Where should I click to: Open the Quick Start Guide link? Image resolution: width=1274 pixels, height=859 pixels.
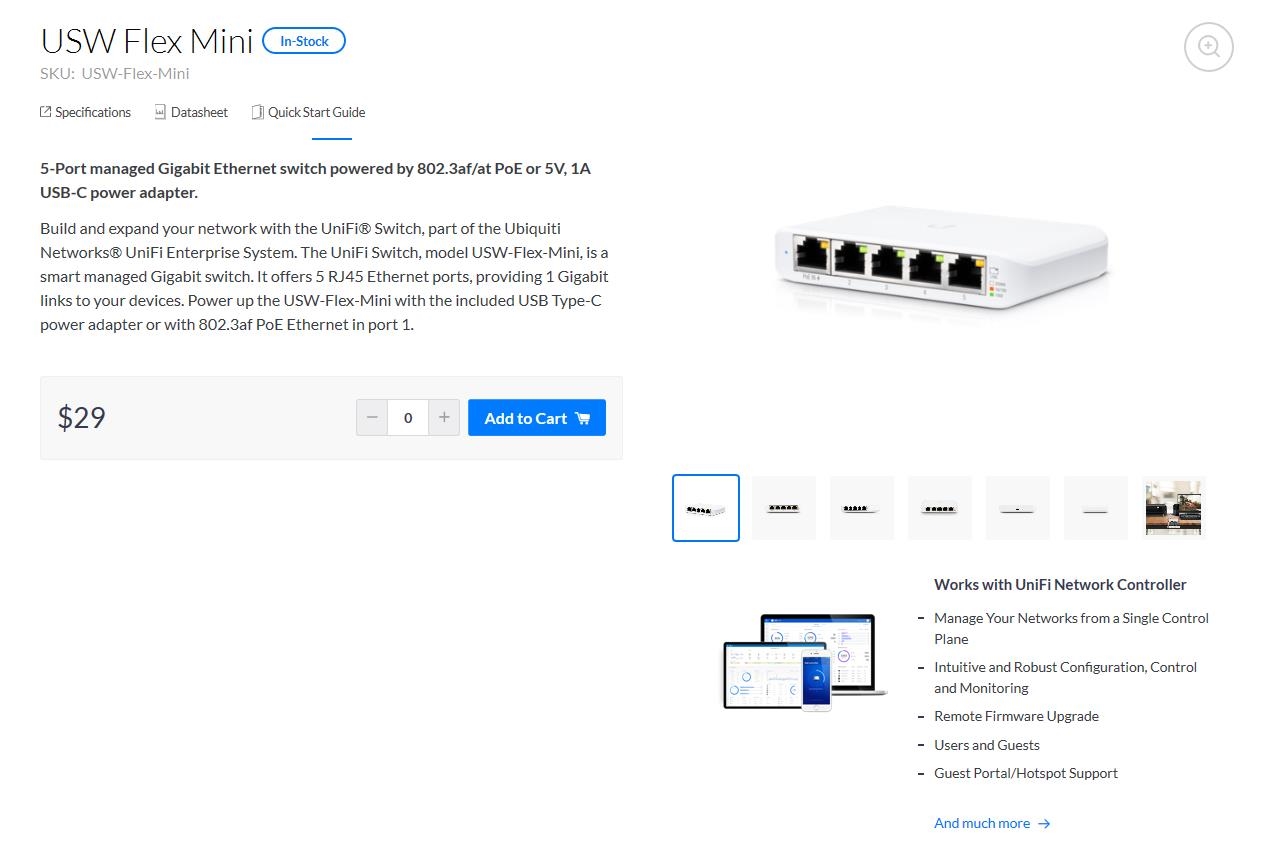click(x=316, y=112)
